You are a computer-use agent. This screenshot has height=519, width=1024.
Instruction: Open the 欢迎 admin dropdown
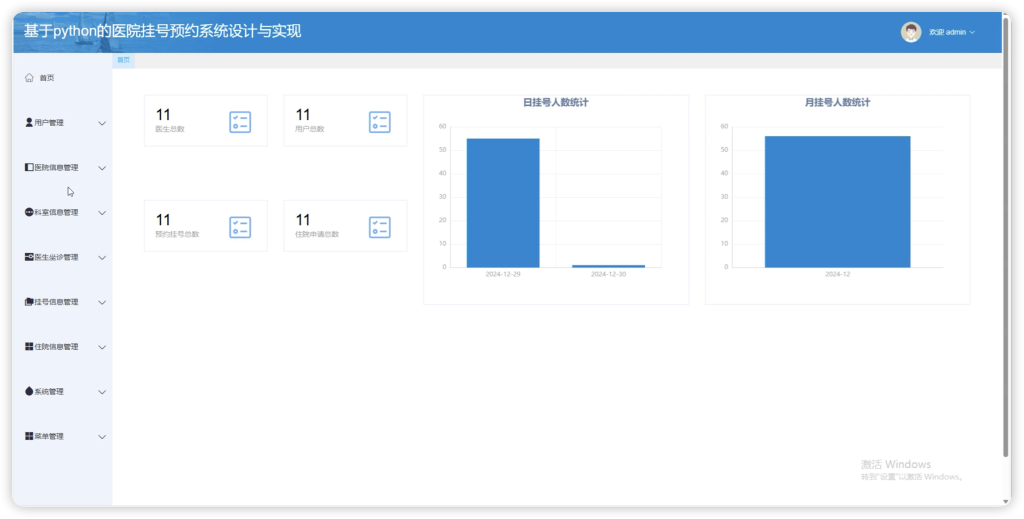952,32
